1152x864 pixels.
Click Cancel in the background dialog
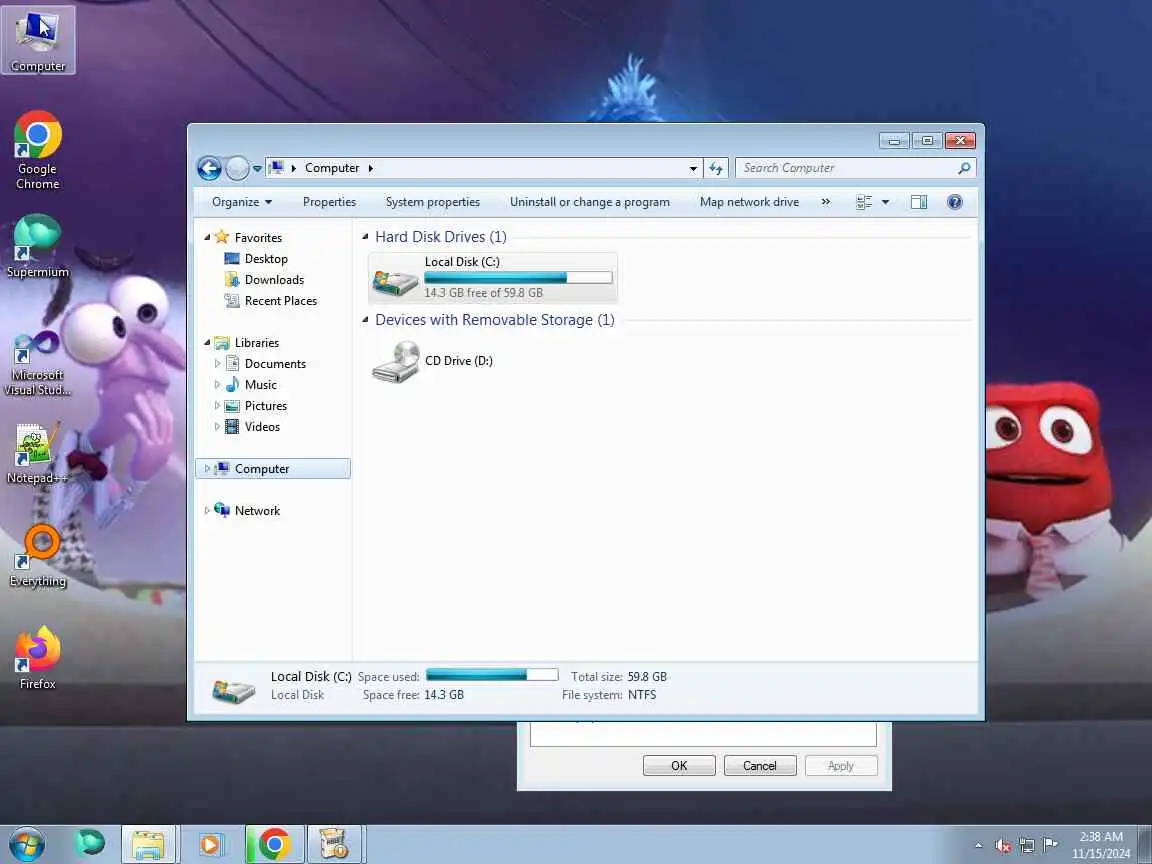(x=760, y=766)
